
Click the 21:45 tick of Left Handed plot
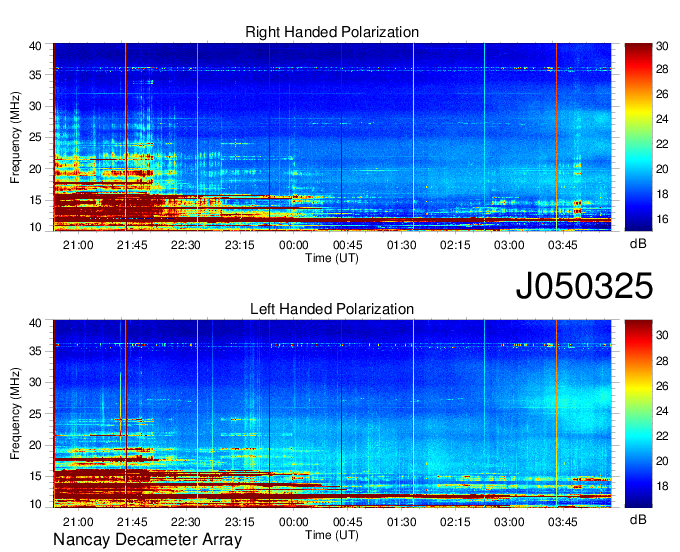coord(132,522)
